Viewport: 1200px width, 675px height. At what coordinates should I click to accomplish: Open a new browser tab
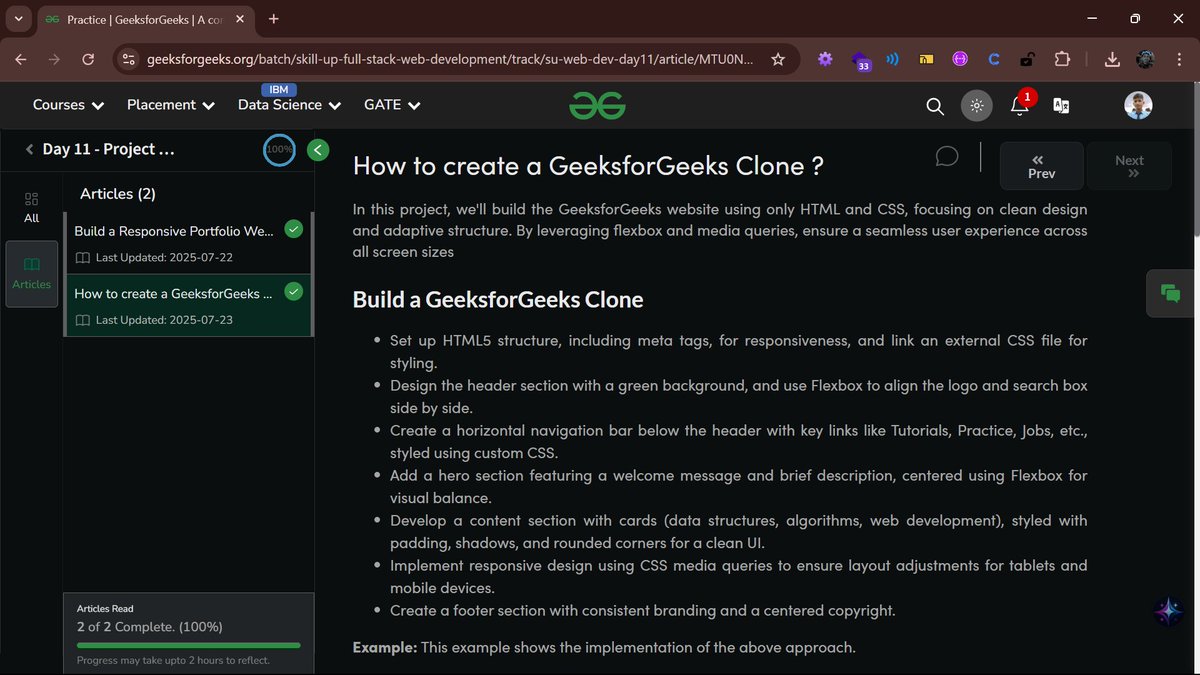click(x=274, y=18)
